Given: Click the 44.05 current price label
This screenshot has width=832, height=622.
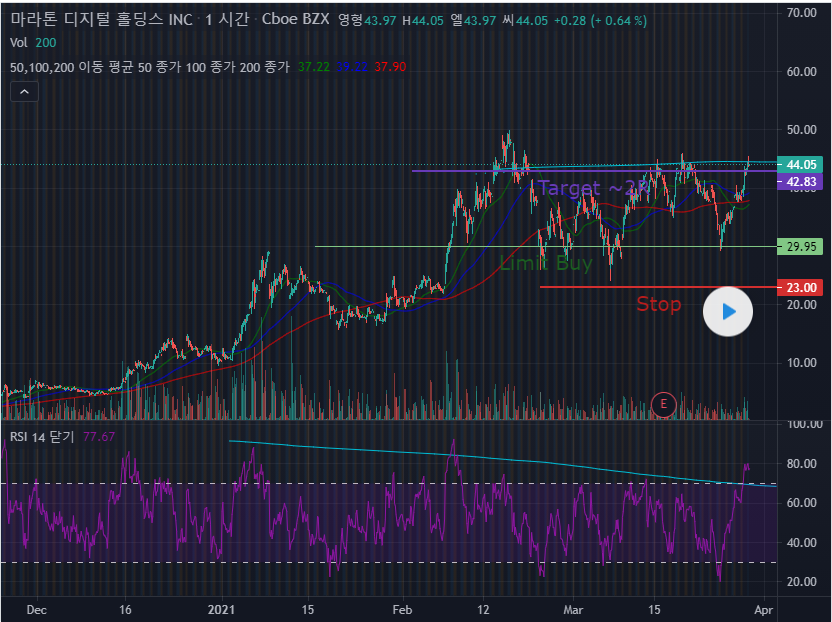Looking at the screenshot, I should pos(802,164).
